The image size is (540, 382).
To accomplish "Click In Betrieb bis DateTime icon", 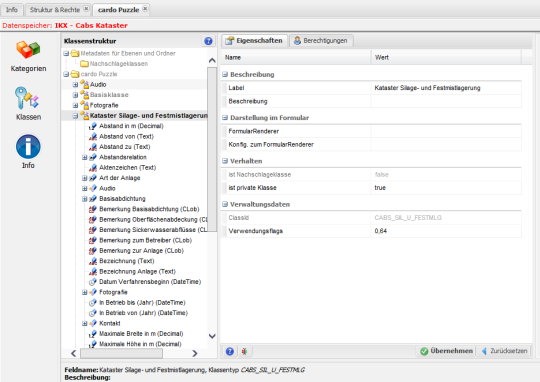I will point(93,303).
